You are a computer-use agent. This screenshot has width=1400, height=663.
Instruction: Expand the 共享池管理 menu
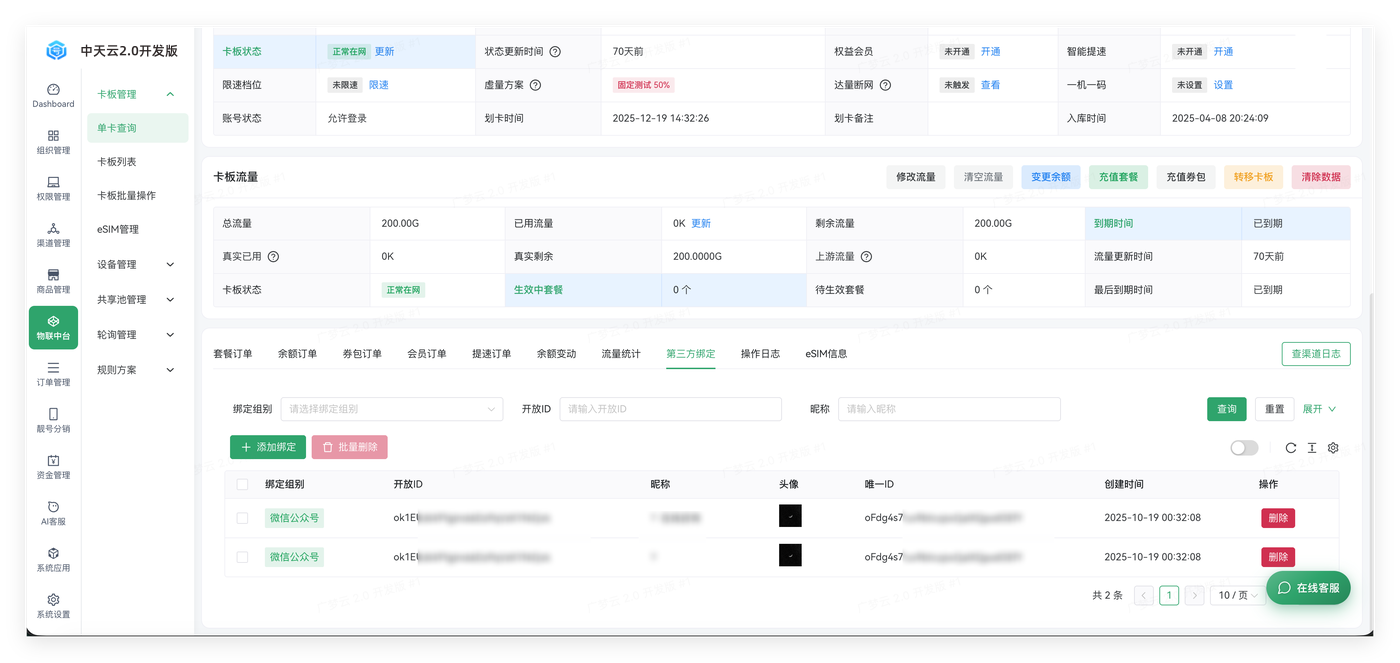click(170, 299)
